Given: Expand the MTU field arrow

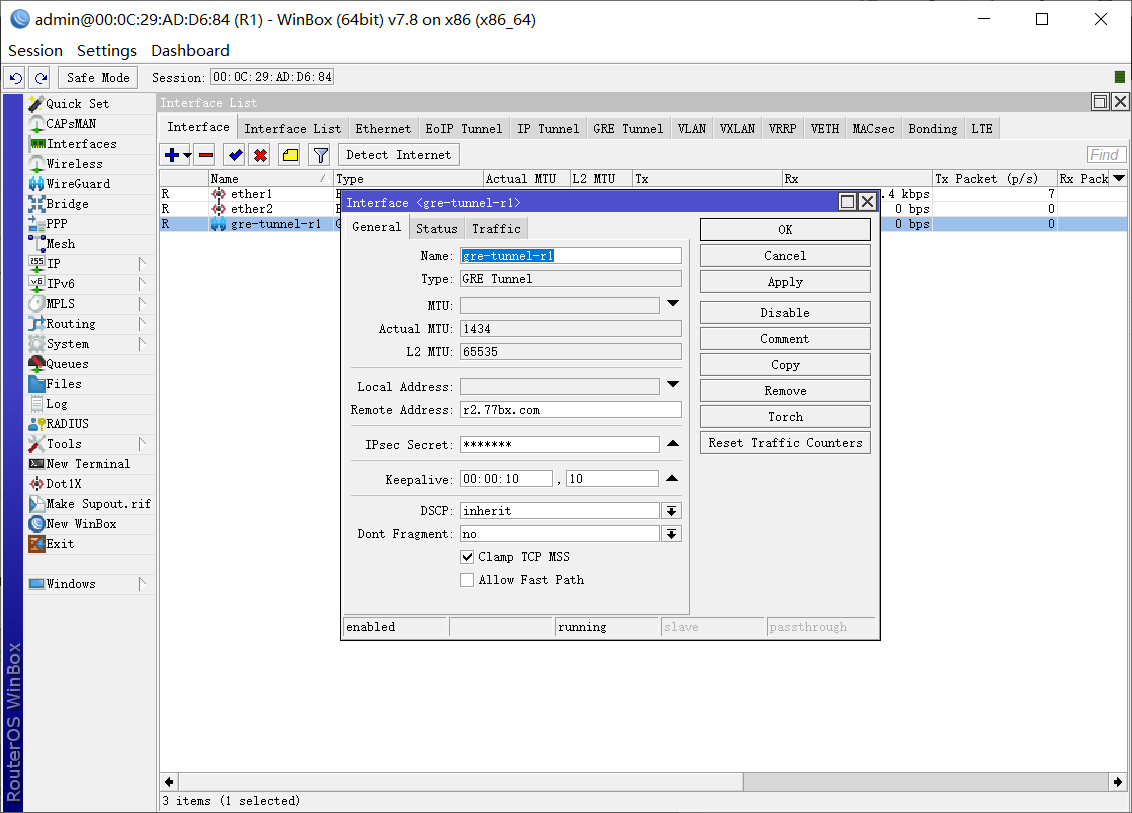Looking at the screenshot, I should pyautogui.click(x=673, y=304).
